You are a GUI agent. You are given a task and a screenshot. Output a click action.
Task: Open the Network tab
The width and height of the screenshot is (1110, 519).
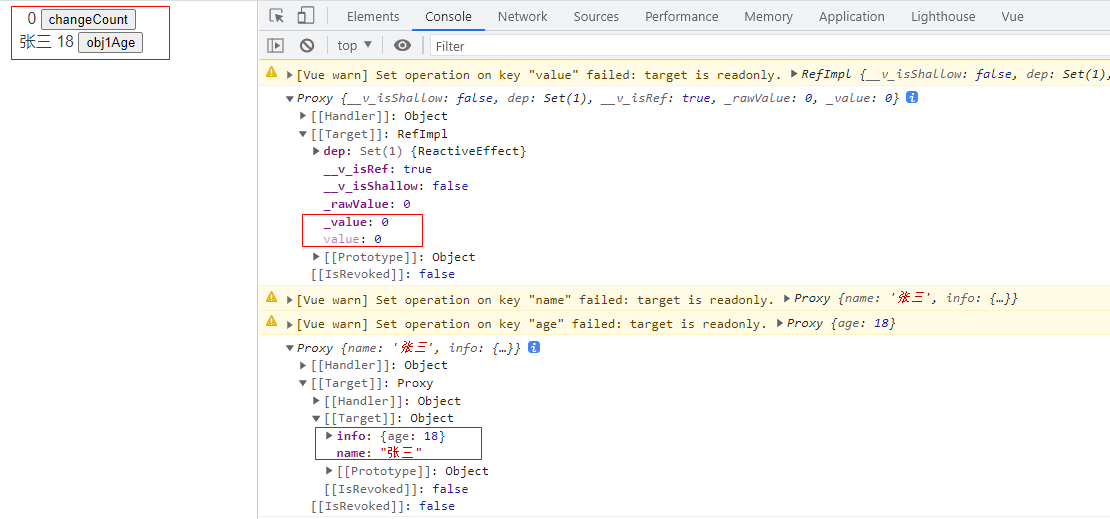[522, 16]
